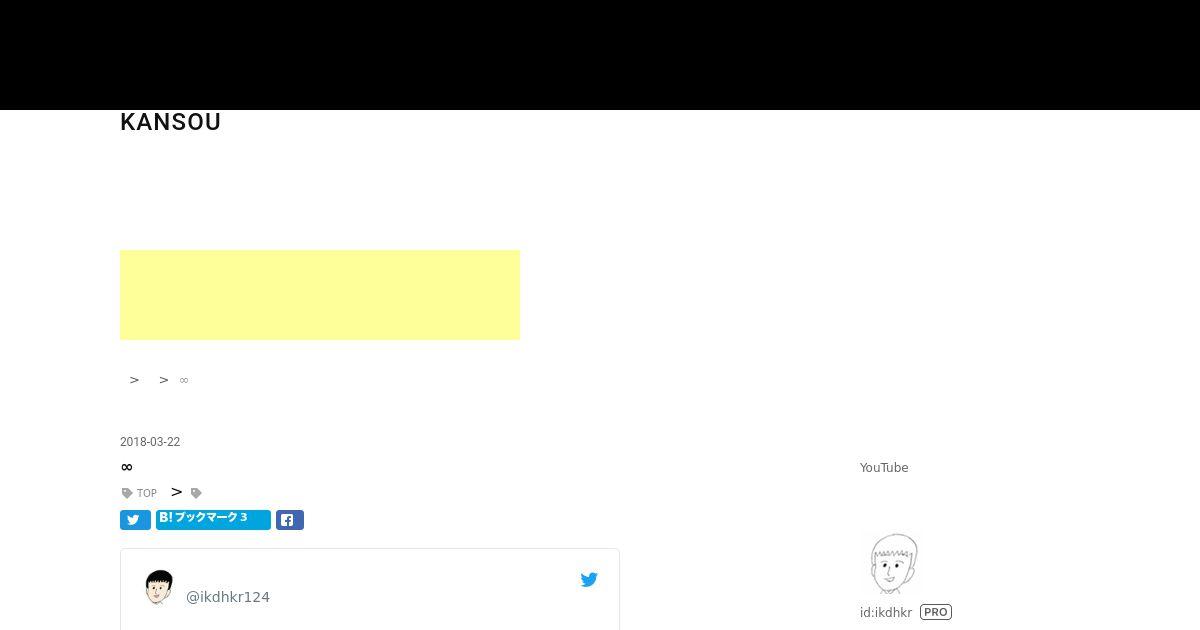The image size is (1200, 630).
Task: Click the second tag icon after the arrow
Action: point(196,493)
